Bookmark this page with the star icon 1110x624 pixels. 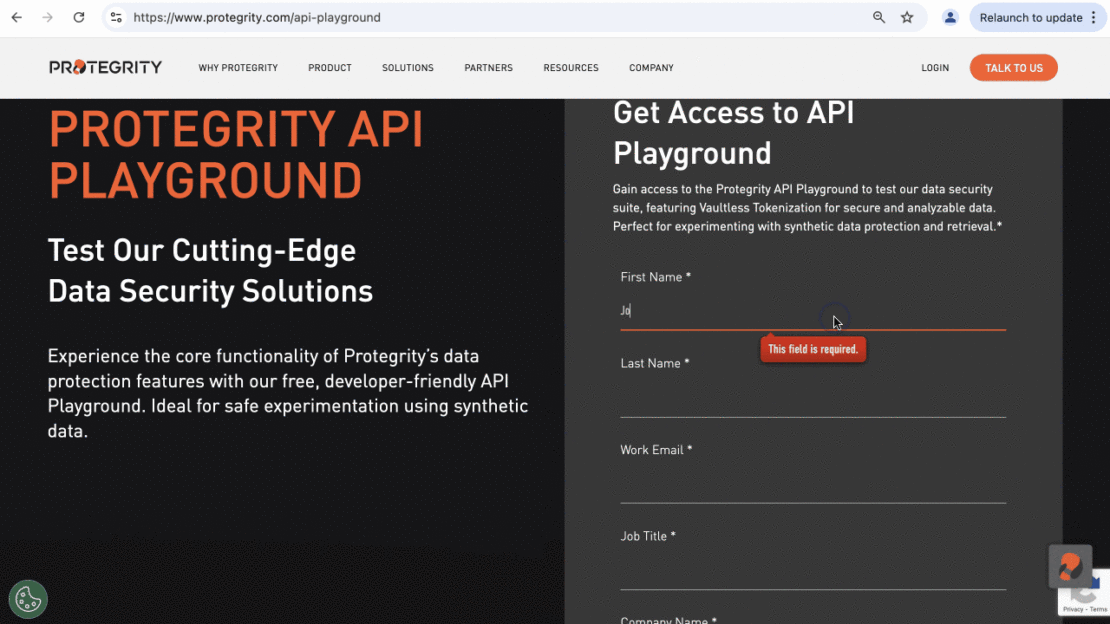(907, 17)
